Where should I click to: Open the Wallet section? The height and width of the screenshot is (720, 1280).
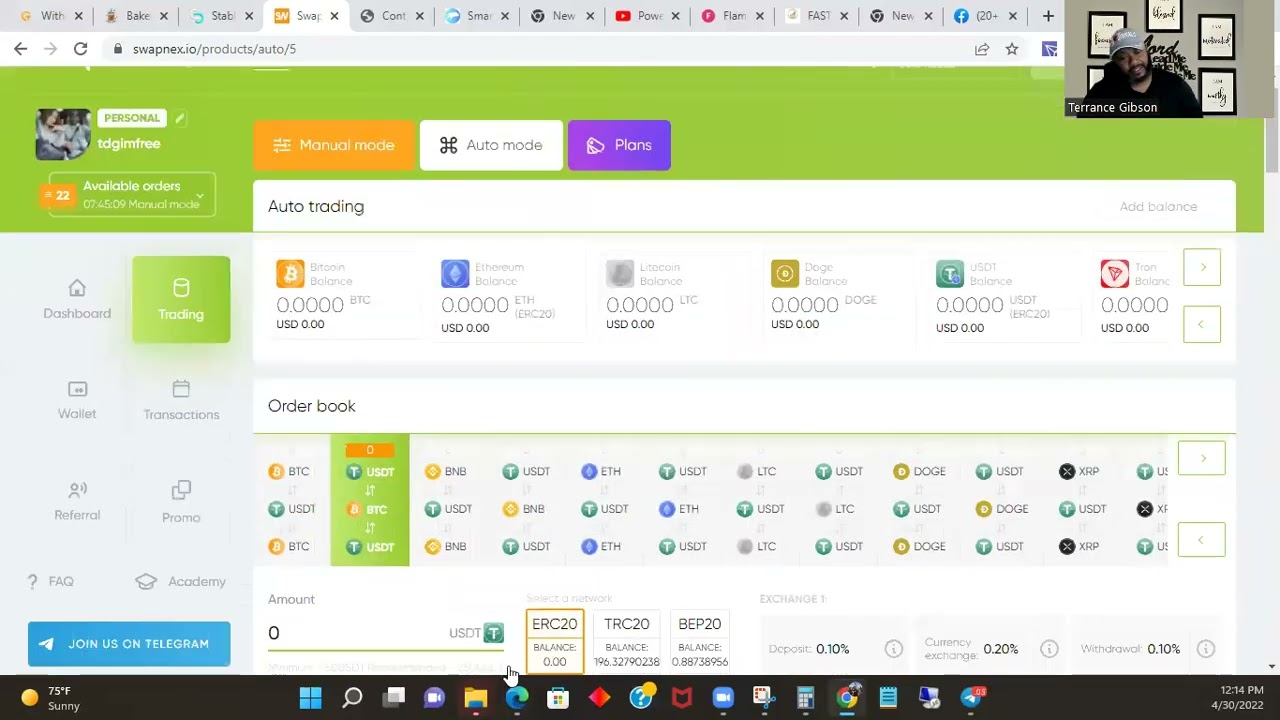pyautogui.click(x=77, y=400)
